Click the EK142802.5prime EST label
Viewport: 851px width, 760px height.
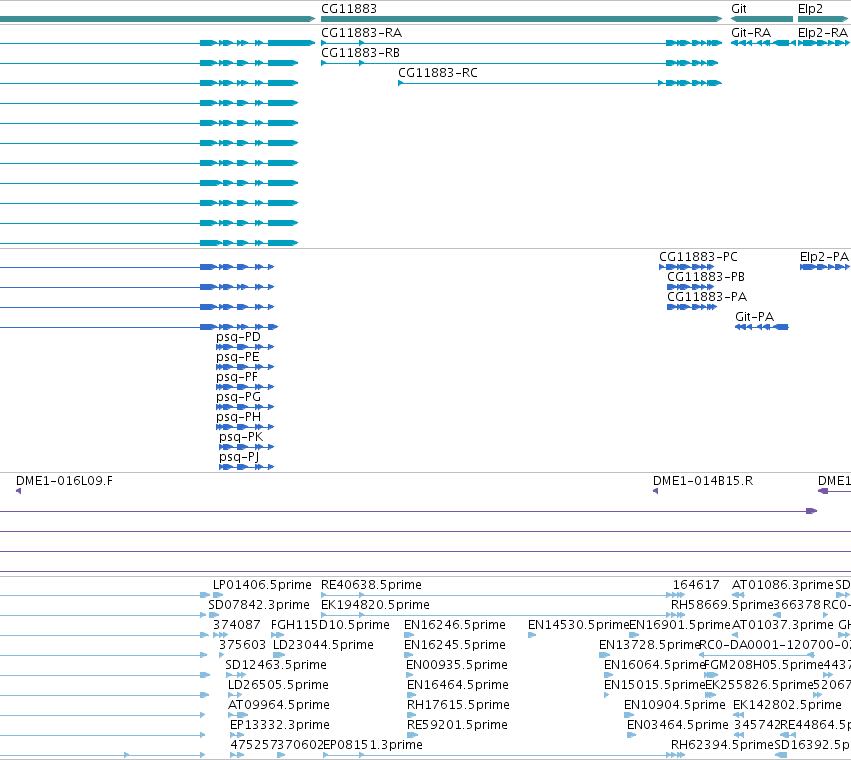pyautogui.click(x=787, y=705)
